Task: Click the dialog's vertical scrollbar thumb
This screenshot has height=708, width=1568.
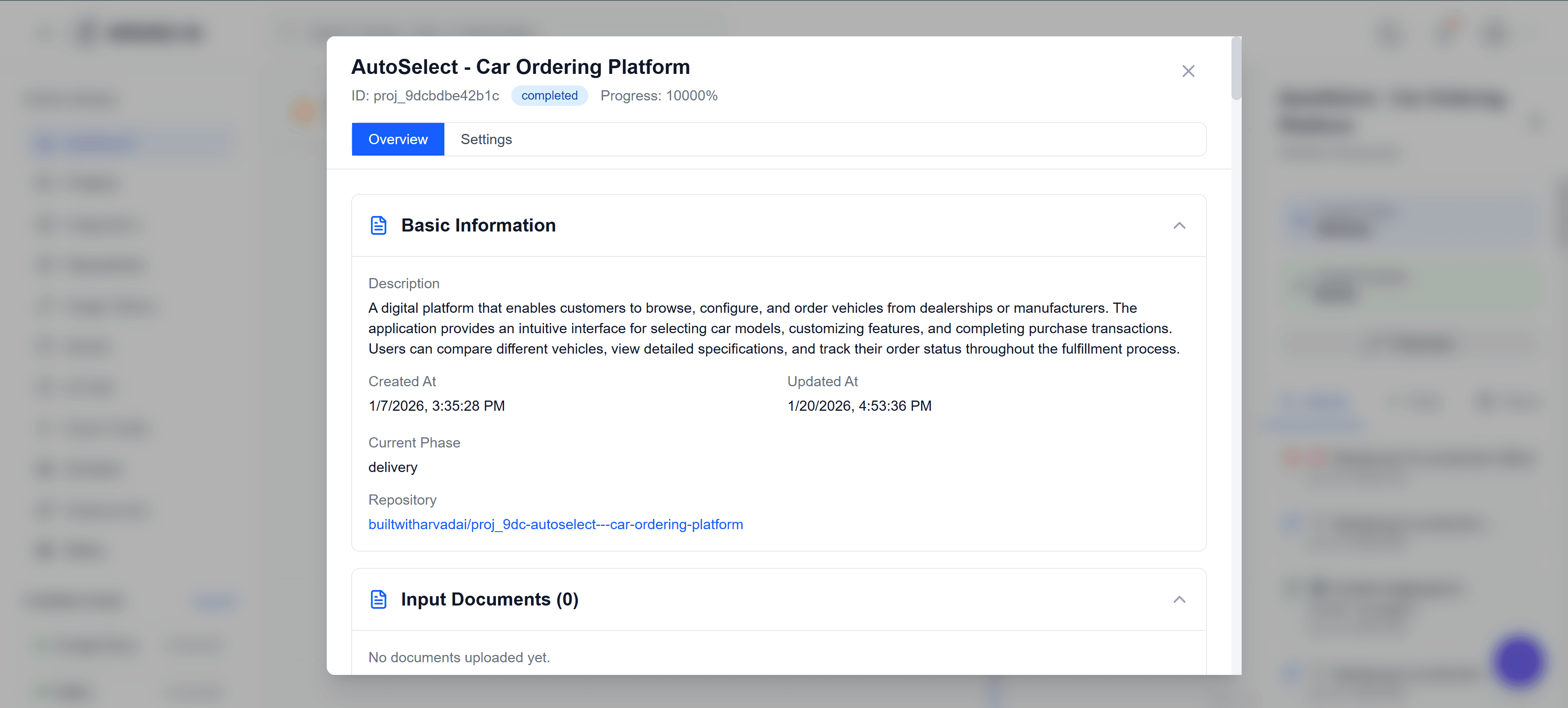Action: (x=1236, y=68)
